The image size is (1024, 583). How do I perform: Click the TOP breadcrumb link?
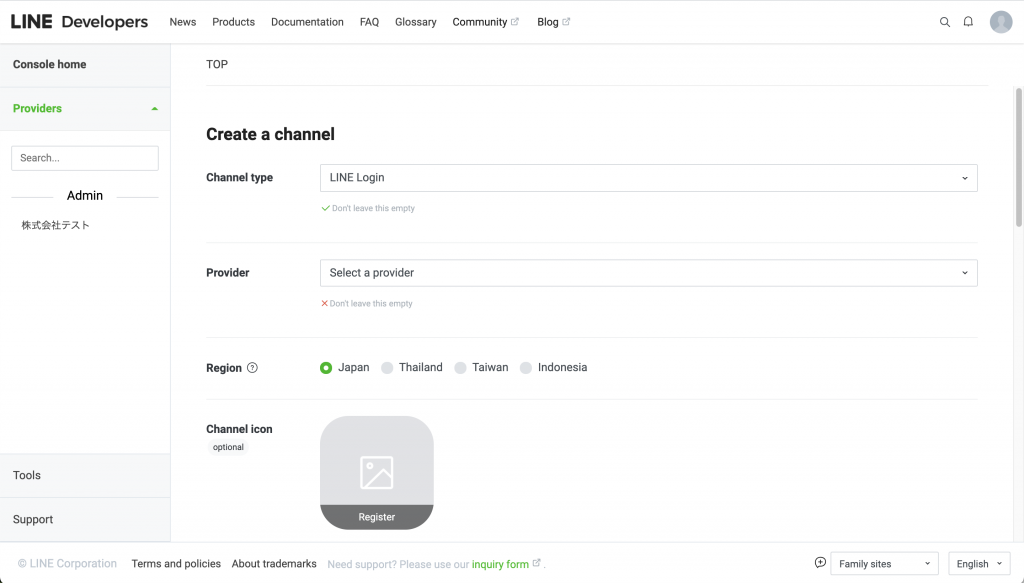click(217, 65)
